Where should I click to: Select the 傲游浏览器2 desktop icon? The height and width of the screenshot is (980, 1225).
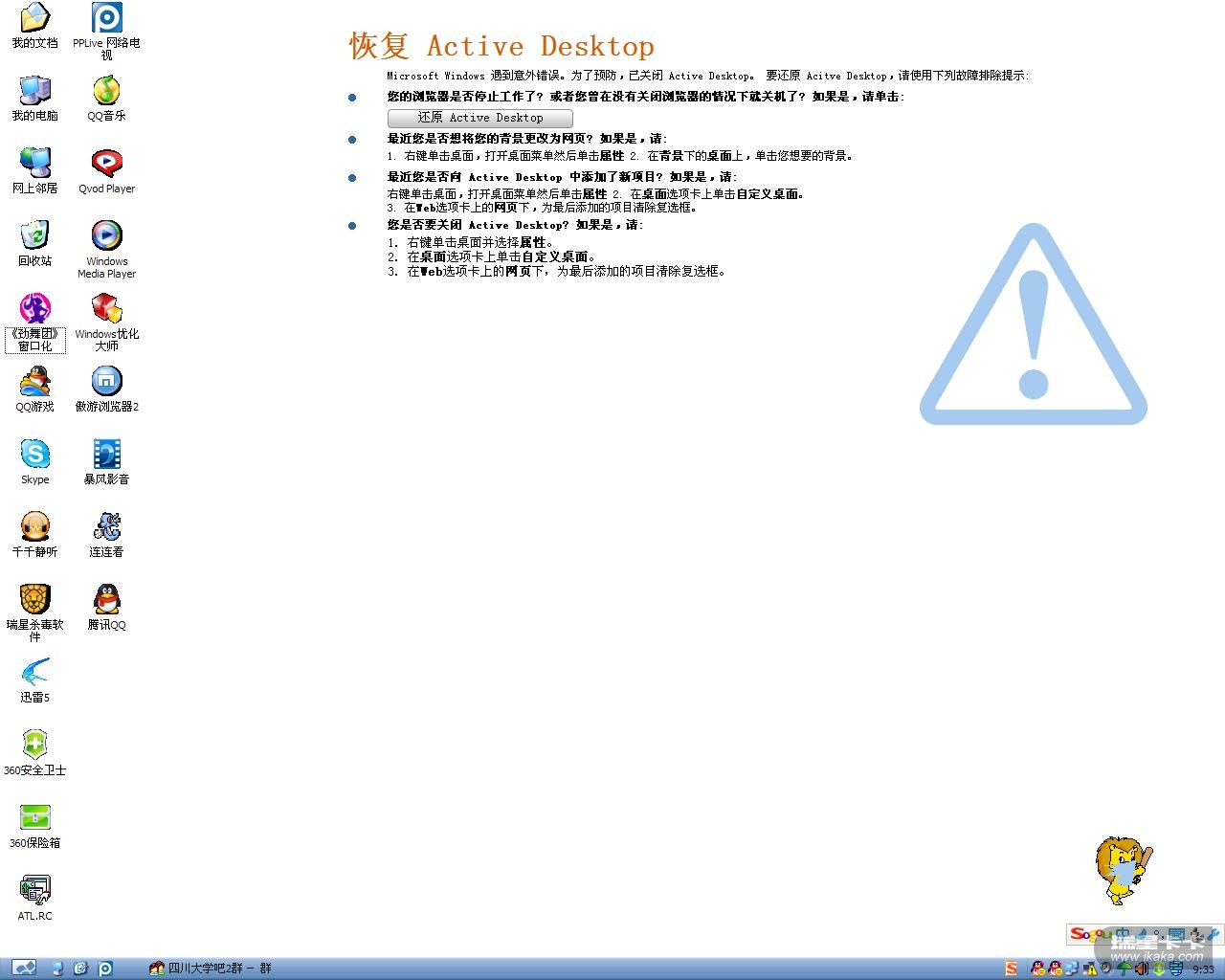click(x=106, y=390)
